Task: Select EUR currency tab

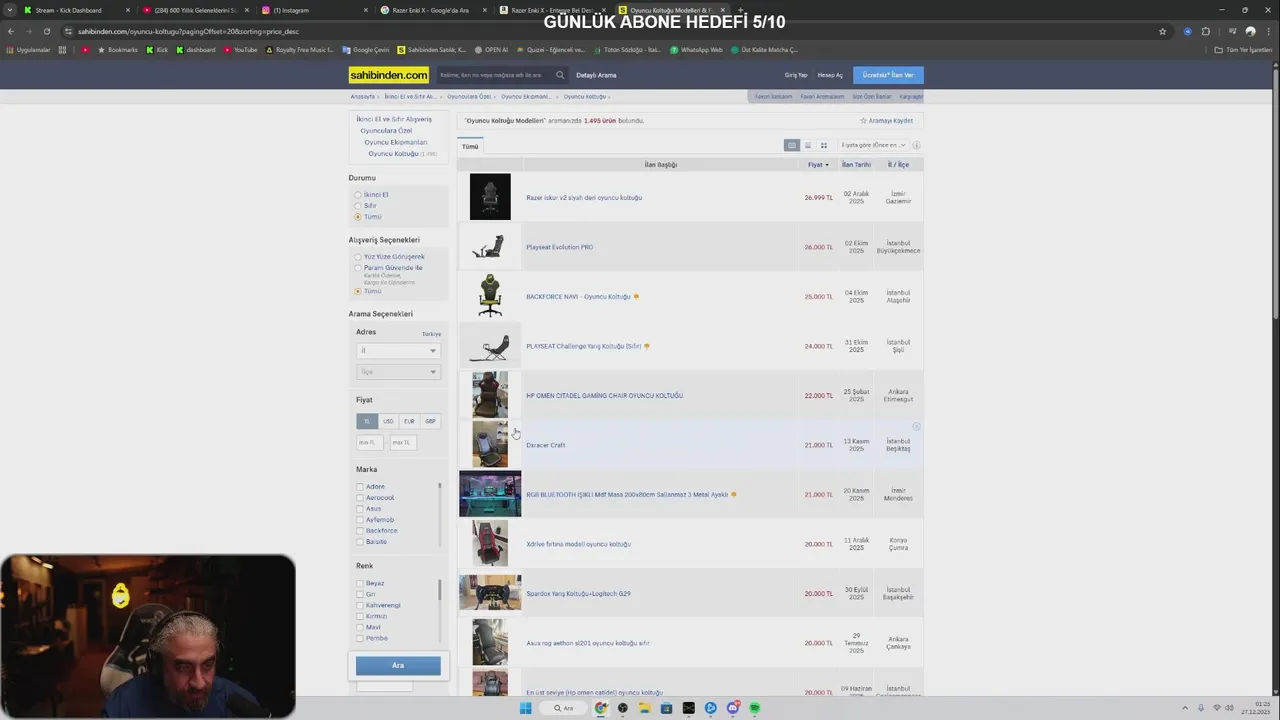Action: pos(409,421)
